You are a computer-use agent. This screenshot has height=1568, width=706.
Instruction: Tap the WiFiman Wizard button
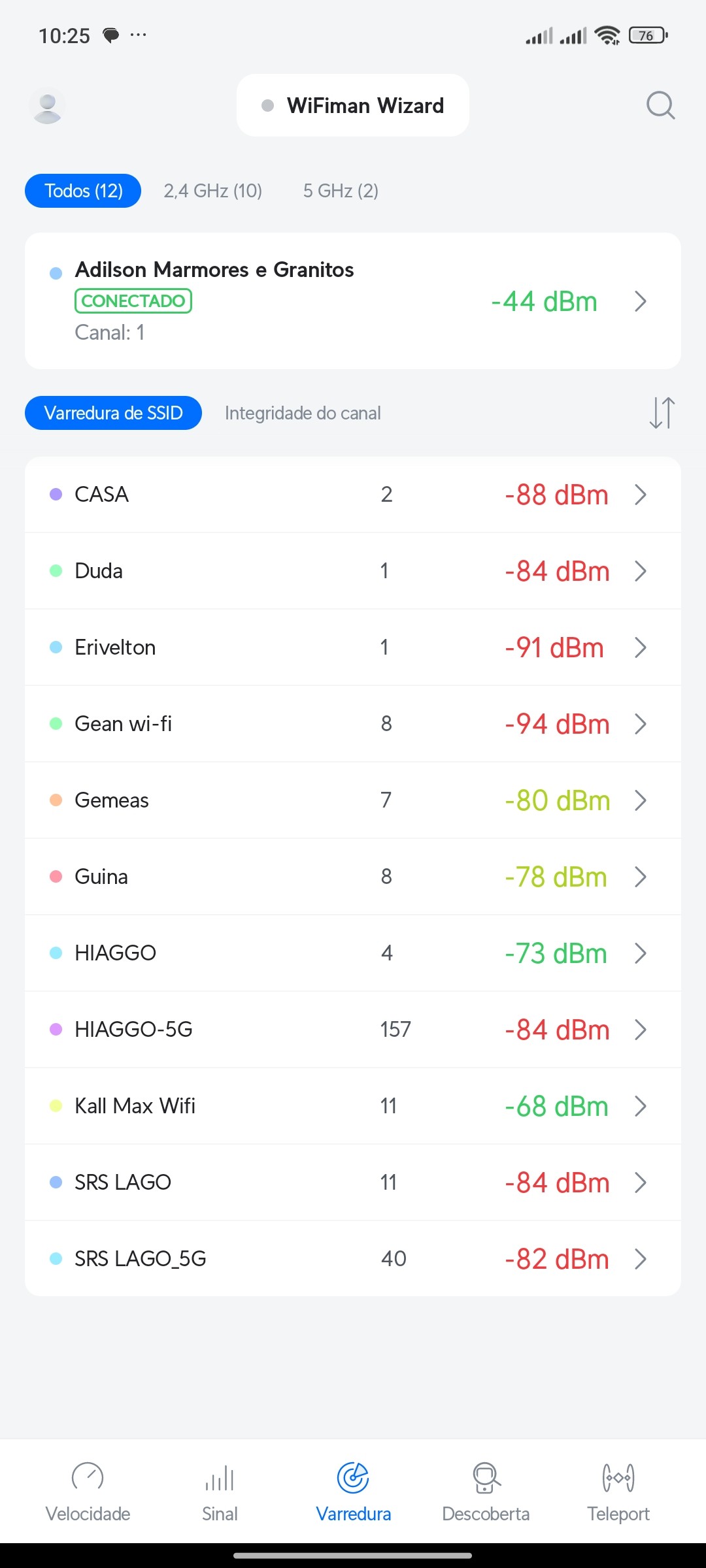353,105
